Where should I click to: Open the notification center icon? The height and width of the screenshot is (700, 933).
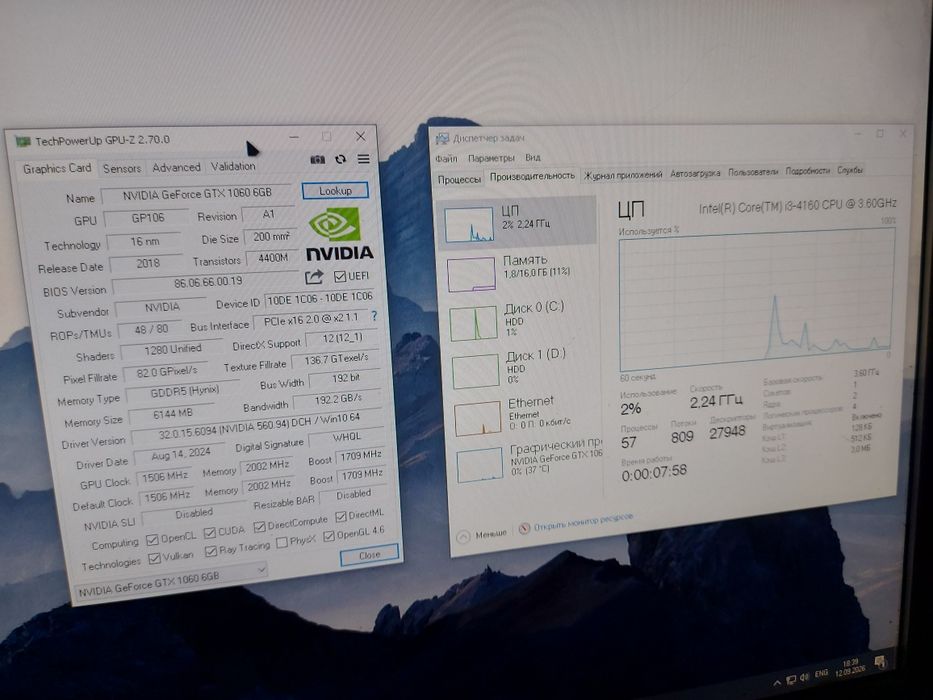coord(880,662)
